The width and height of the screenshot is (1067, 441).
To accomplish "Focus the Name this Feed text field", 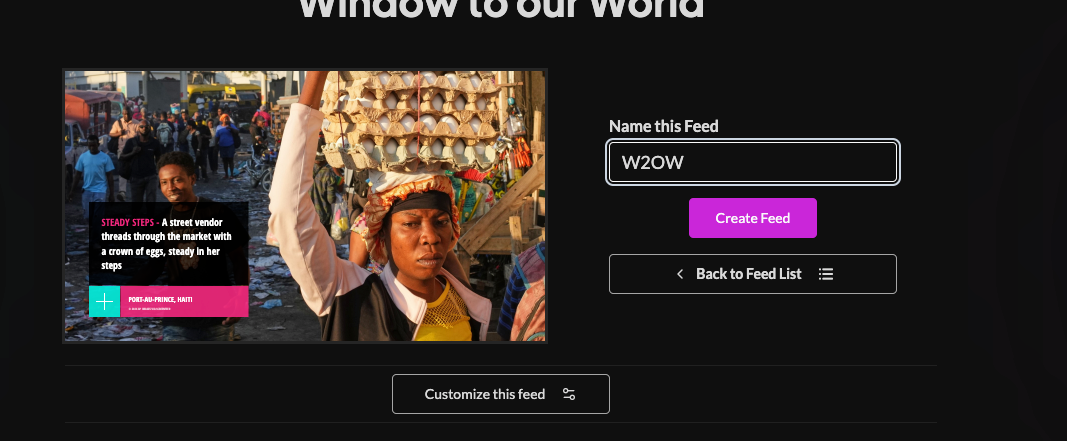I will click(753, 162).
